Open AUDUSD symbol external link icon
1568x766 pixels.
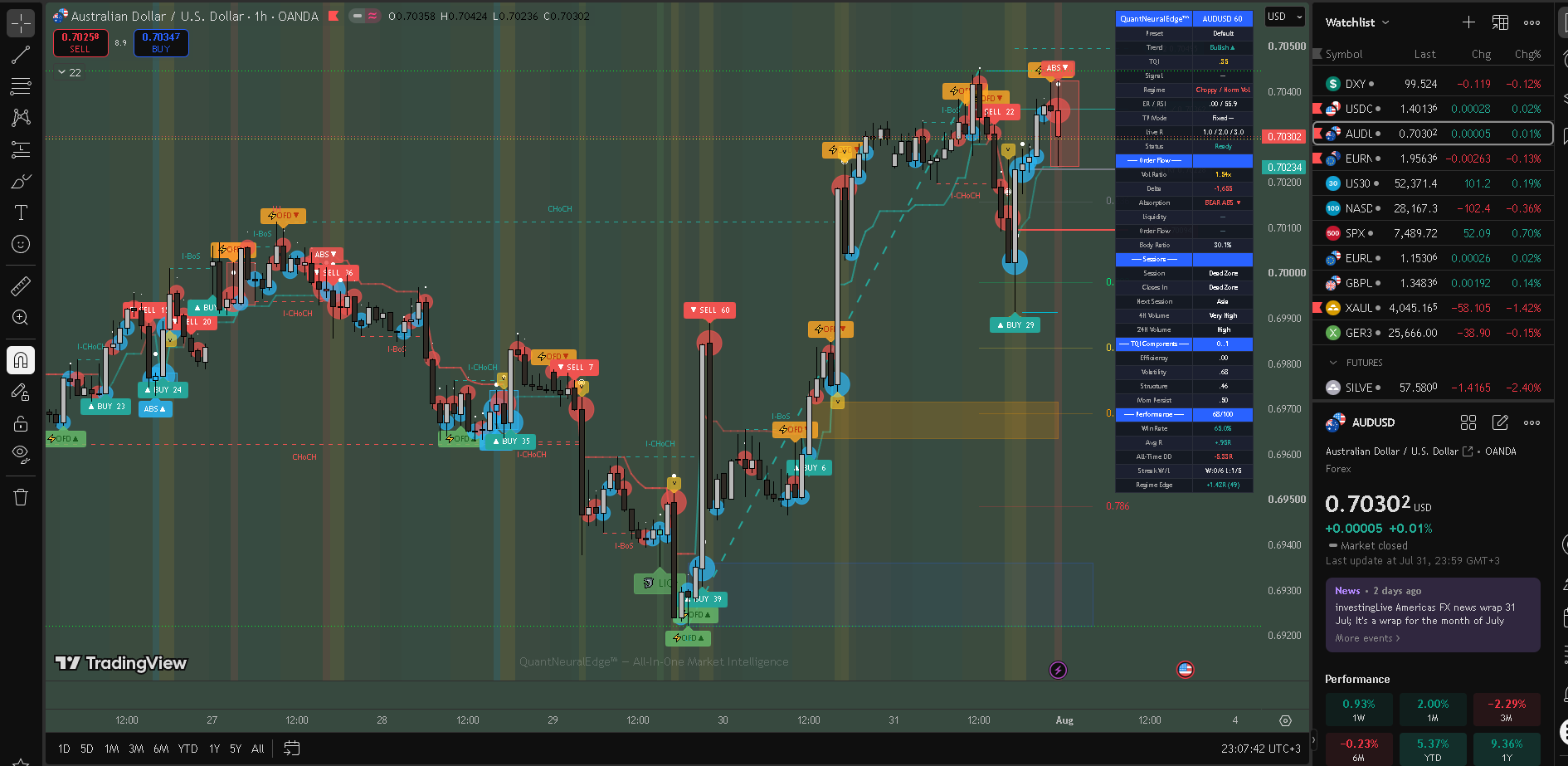coord(1467,451)
